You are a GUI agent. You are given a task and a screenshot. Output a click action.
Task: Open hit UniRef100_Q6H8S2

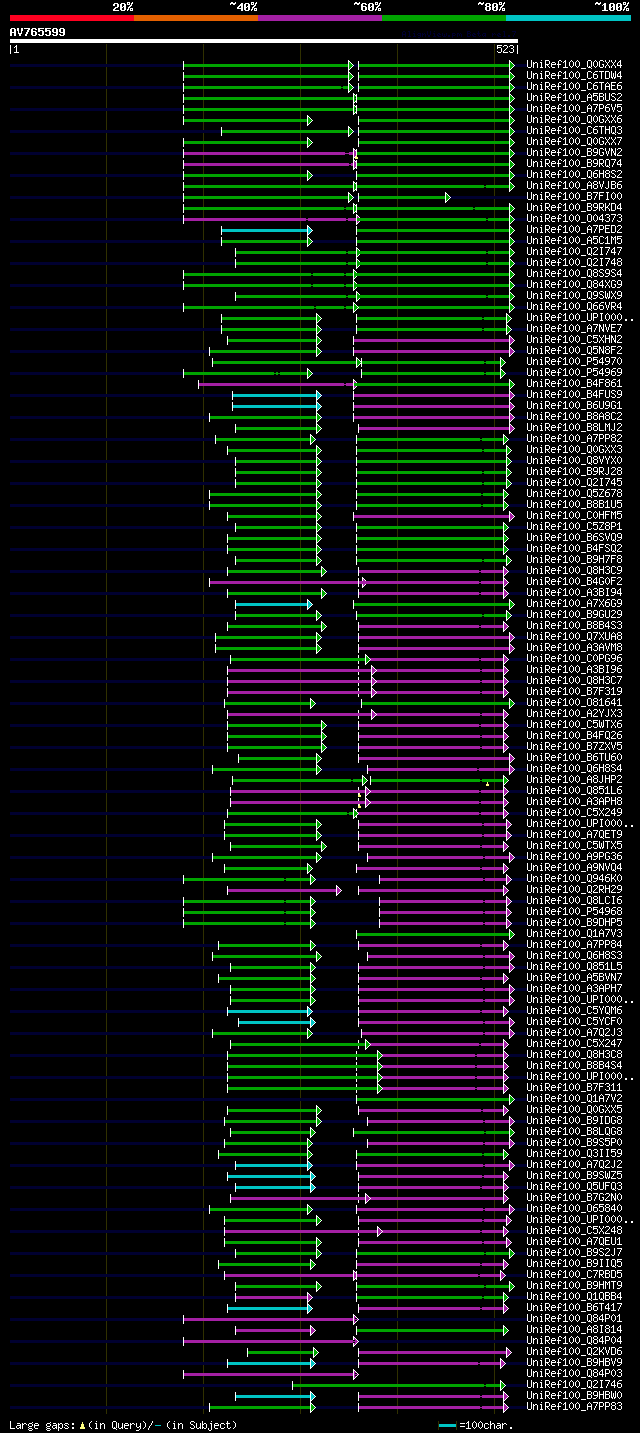[574, 174]
